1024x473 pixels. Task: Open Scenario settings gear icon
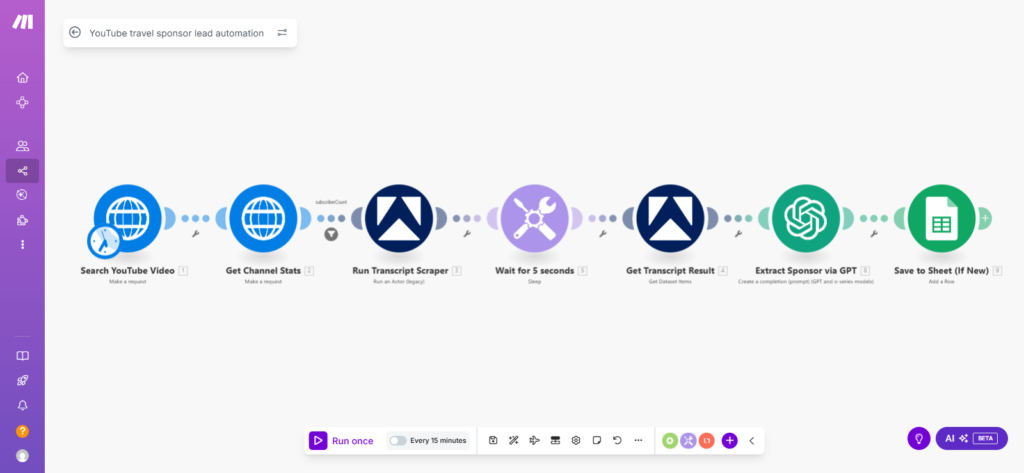click(x=576, y=440)
